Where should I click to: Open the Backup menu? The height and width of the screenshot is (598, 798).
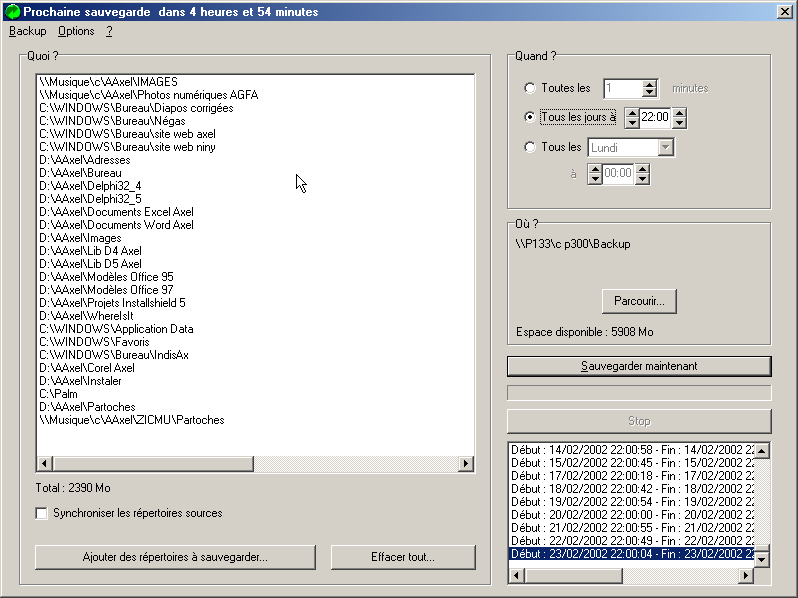(x=27, y=31)
